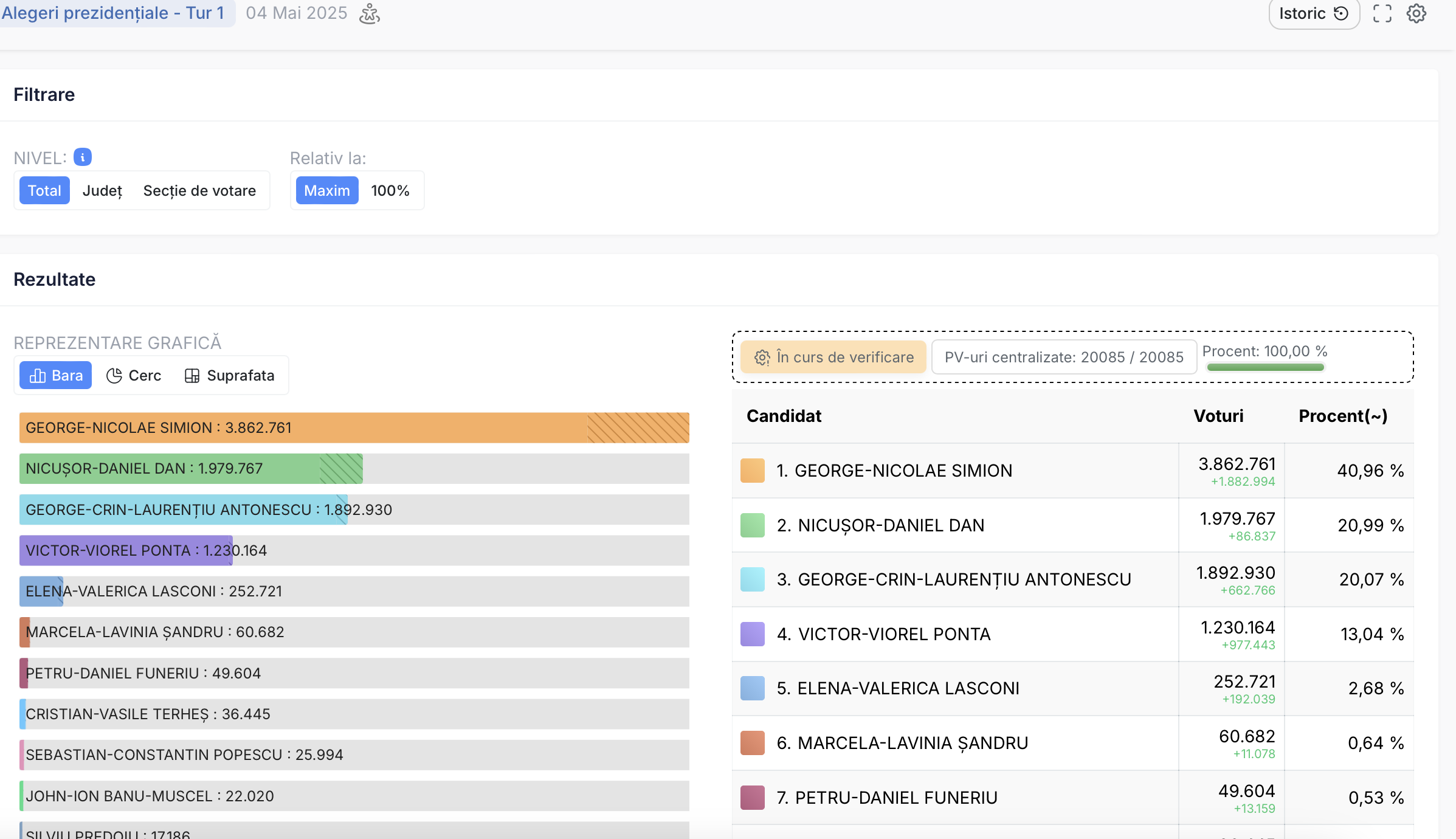Click the vote difference +86.837
This screenshot has width=1456, height=839.
coord(1252,536)
